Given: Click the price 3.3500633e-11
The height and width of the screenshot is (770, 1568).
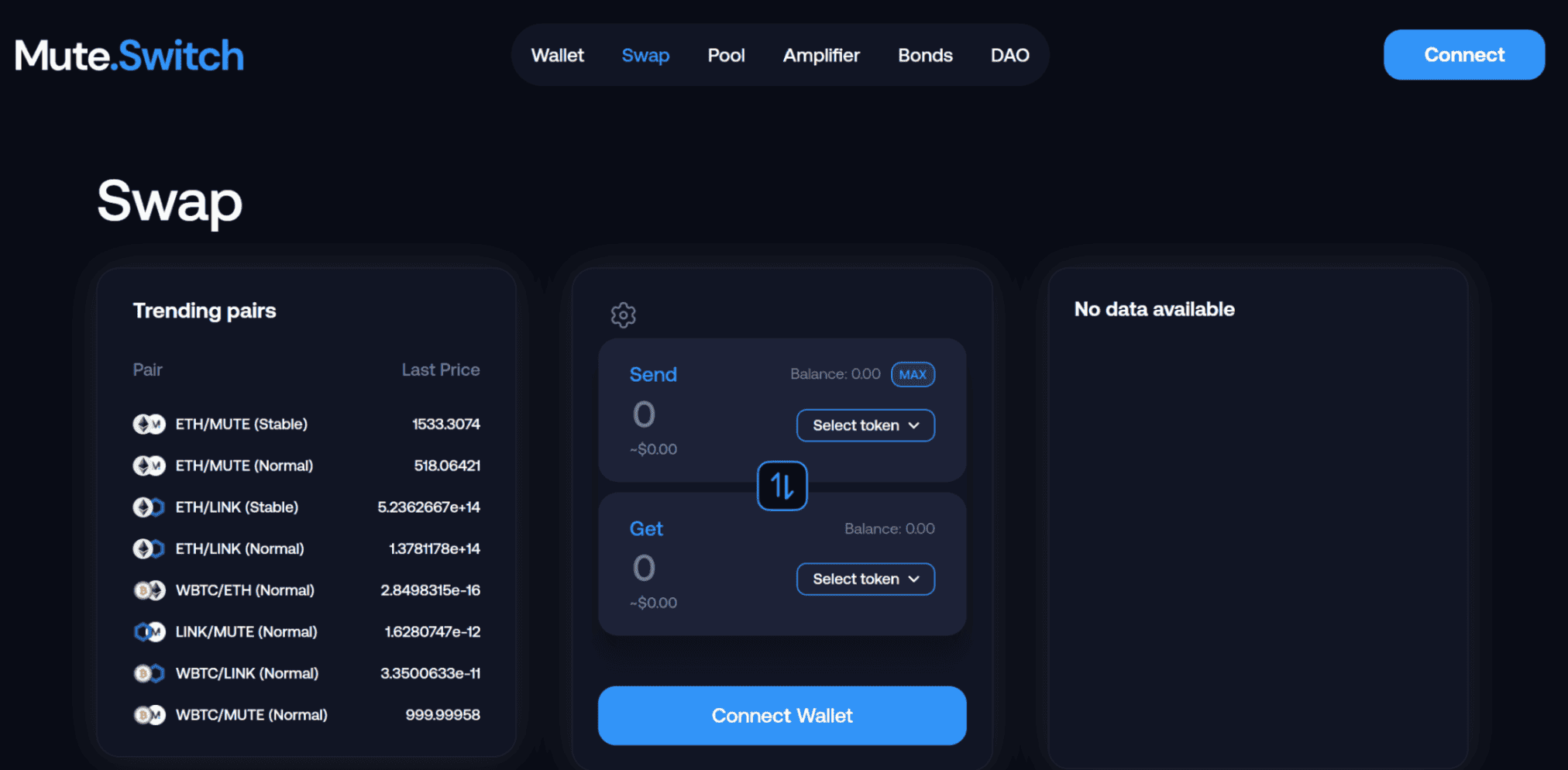Looking at the screenshot, I should click(430, 673).
